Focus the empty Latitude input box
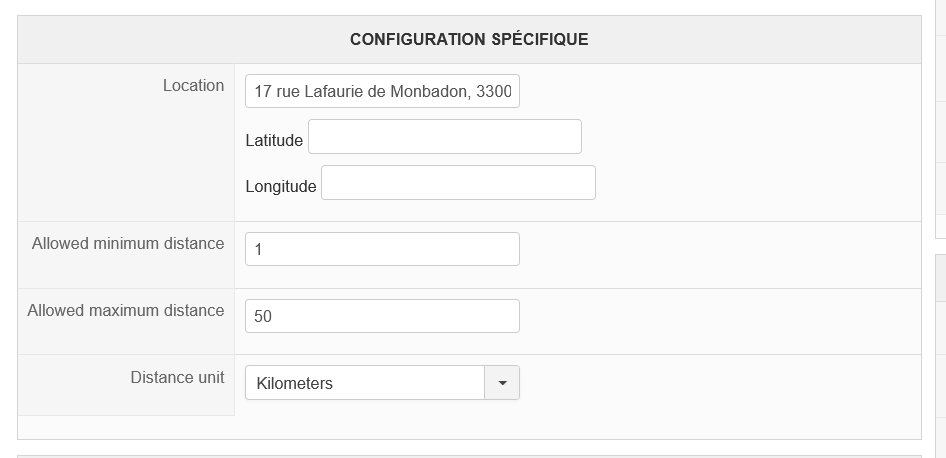Image resolution: width=946 pixels, height=458 pixels. (444, 137)
